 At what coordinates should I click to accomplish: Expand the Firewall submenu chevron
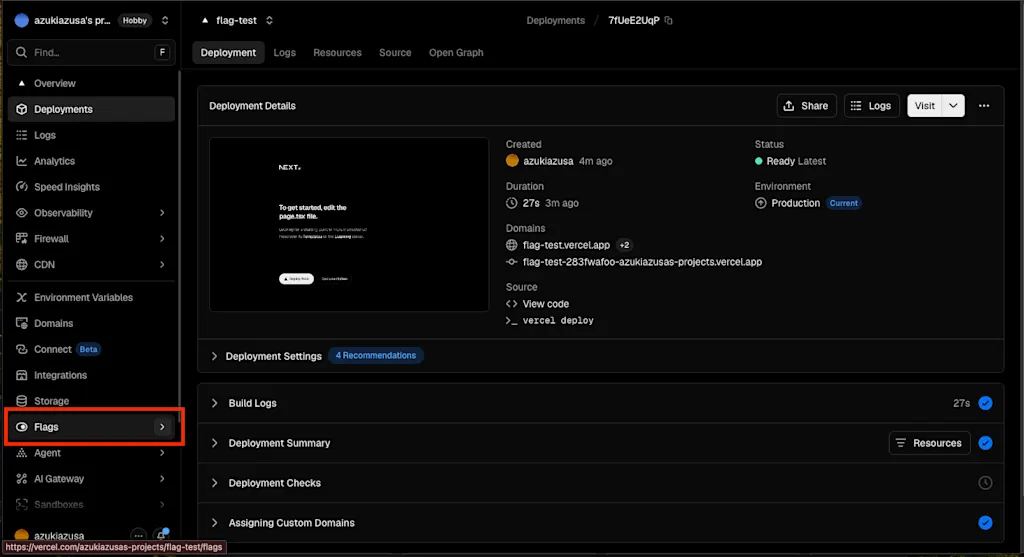click(162, 238)
